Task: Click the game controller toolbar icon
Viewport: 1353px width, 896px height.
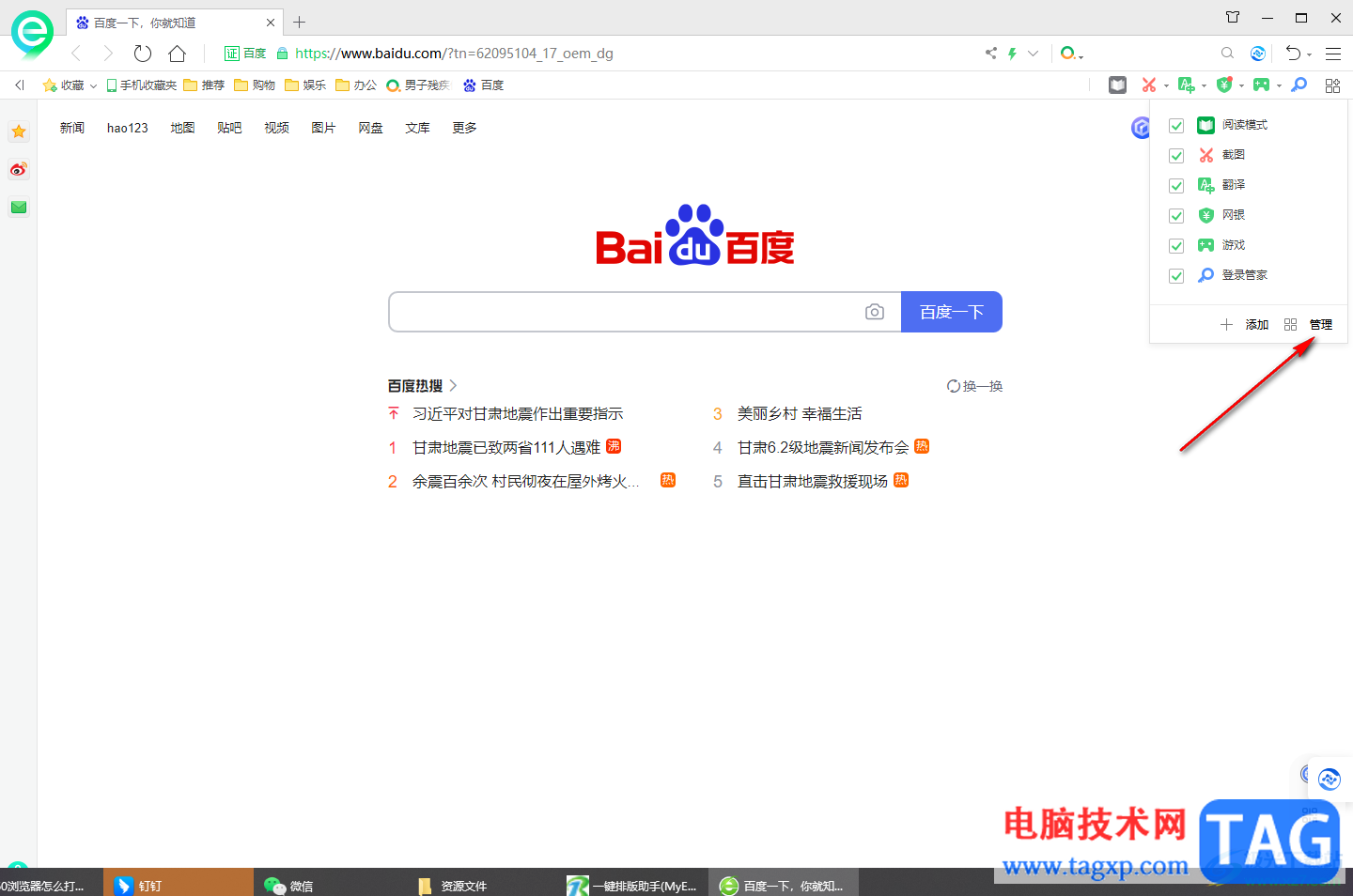Action: (x=1261, y=85)
